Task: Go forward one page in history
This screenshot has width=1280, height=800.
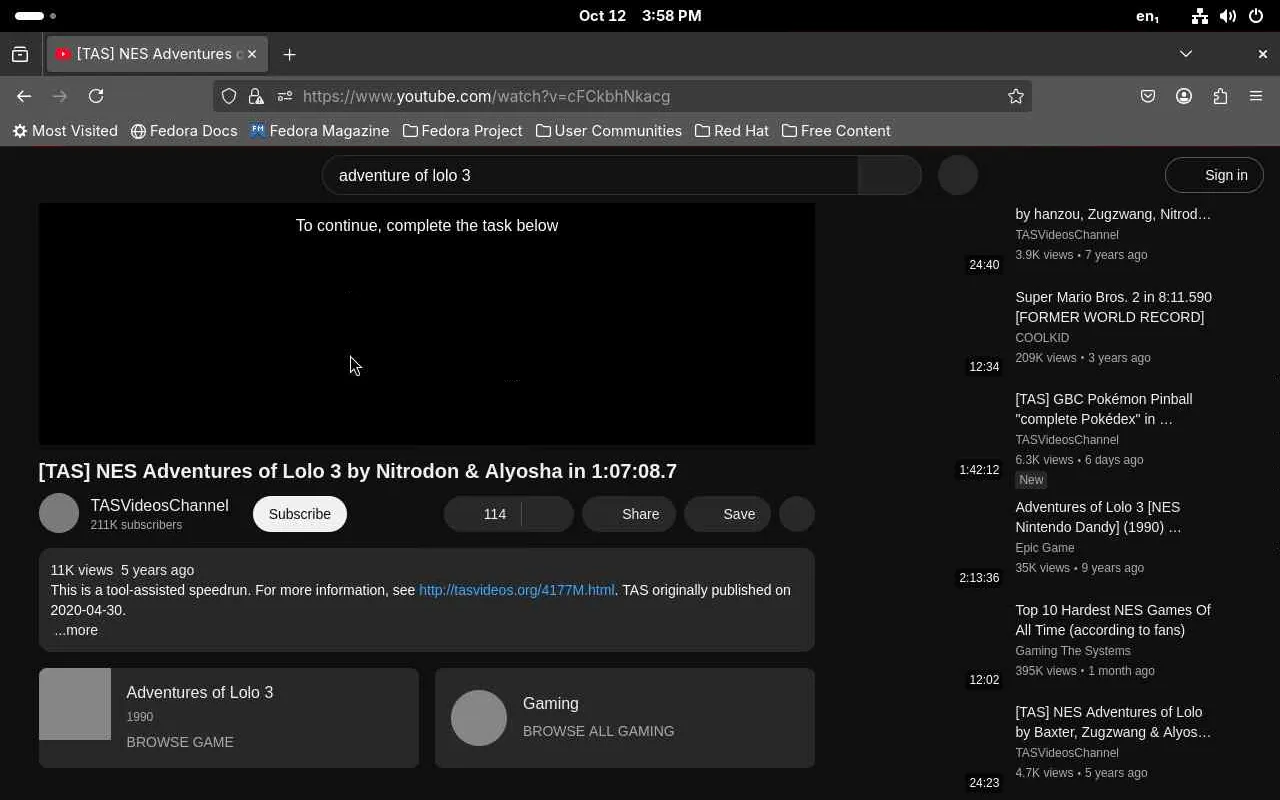Action: [x=60, y=96]
